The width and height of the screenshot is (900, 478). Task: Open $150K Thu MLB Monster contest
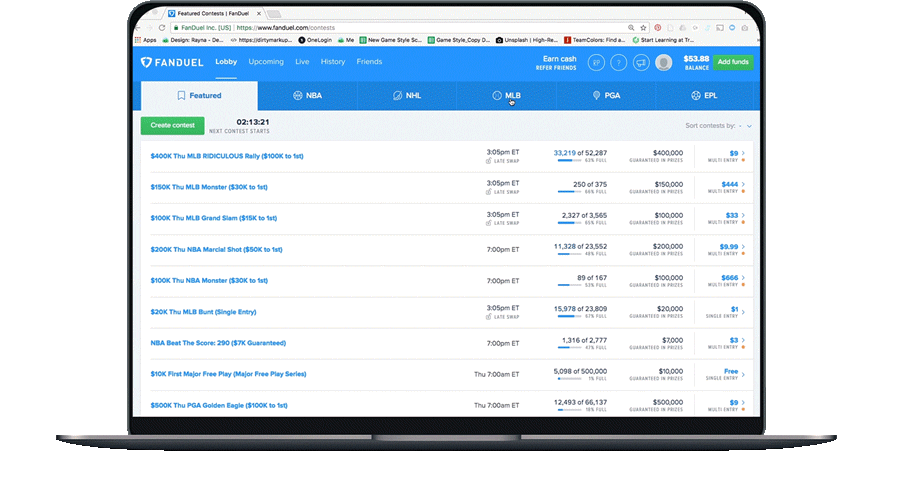[209, 187]
